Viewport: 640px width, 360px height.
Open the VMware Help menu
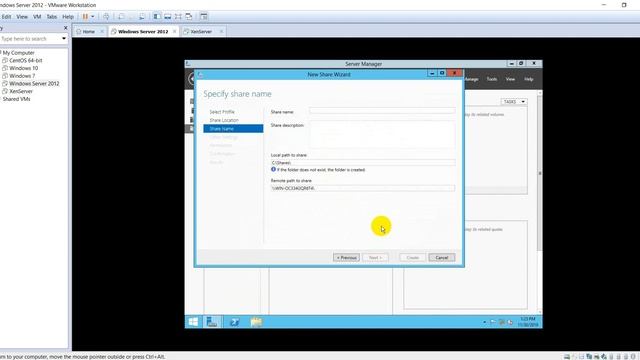pyautogui.click(x=68, y=17)
